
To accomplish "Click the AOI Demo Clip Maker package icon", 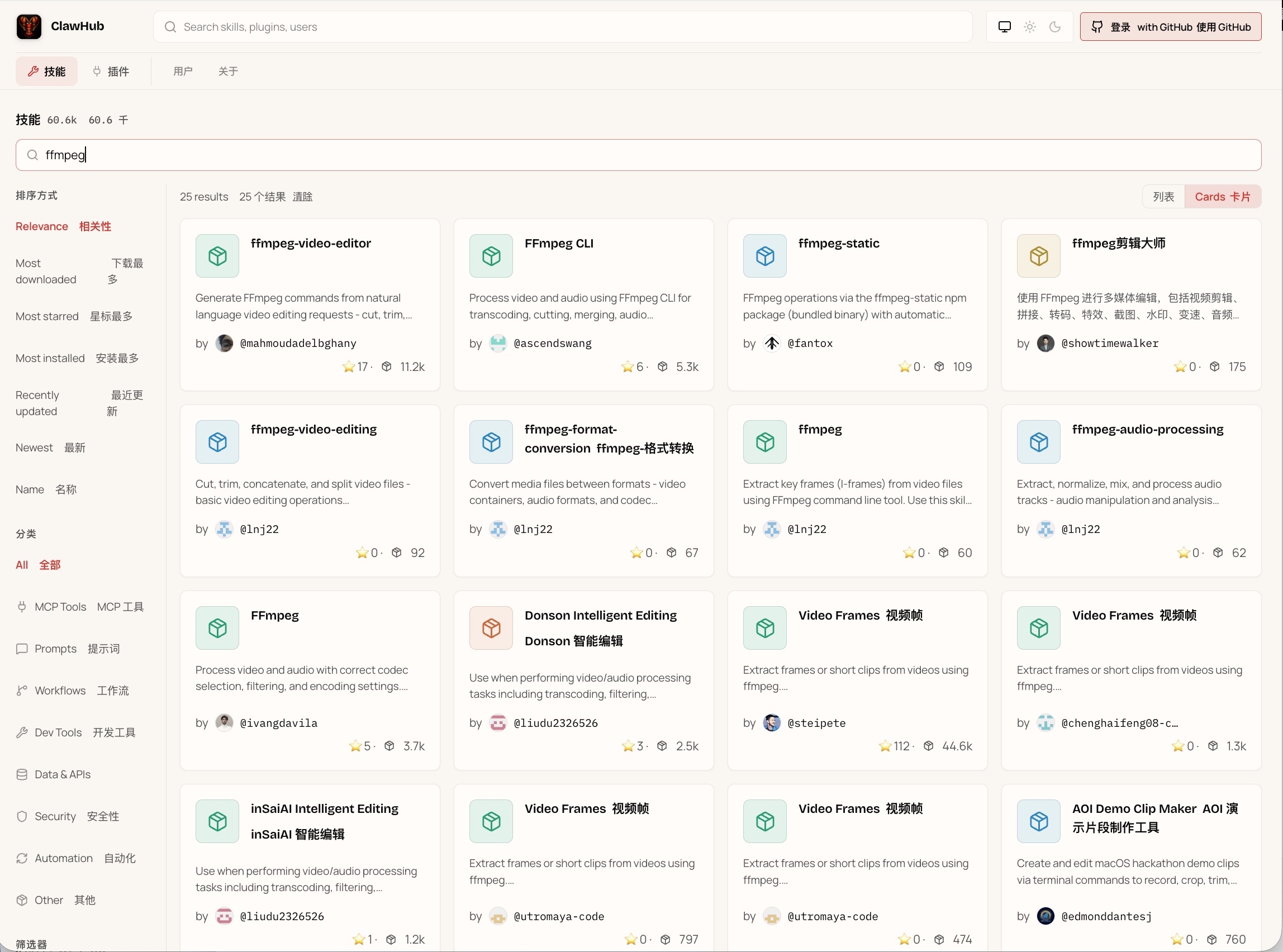I will (x=1039, y=821).
